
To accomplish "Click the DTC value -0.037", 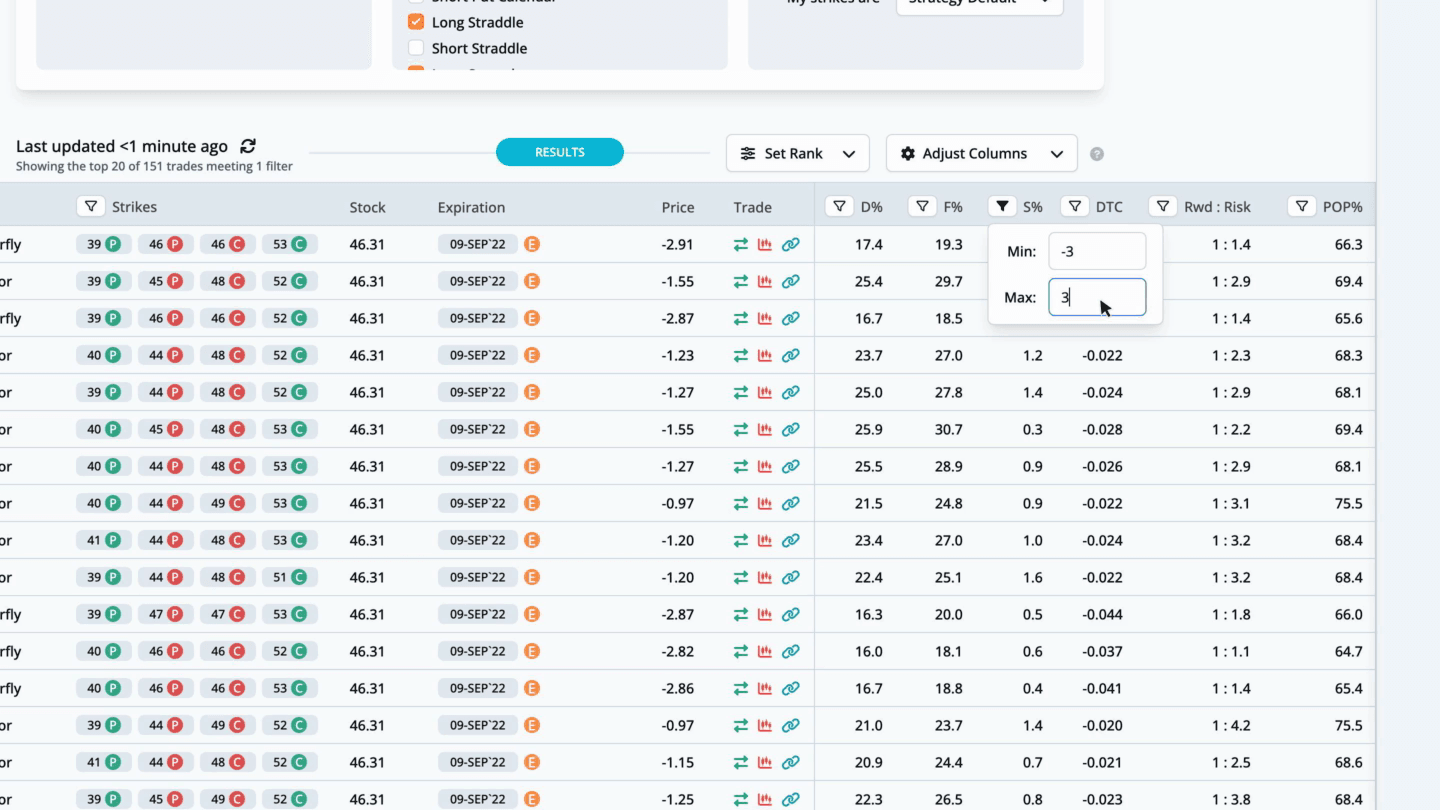I will [1102, 651].
